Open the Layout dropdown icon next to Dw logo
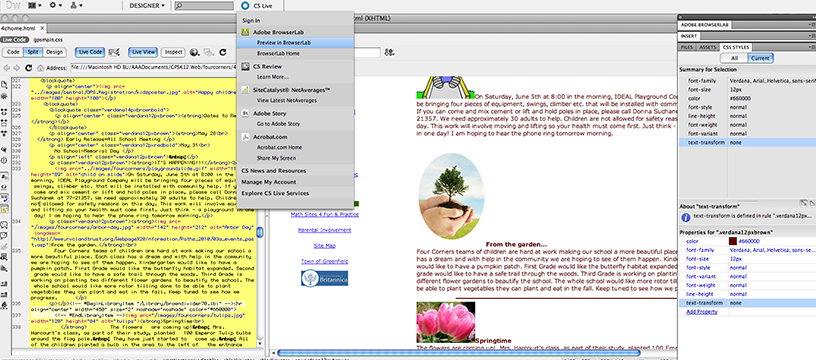This screenshot has height=360, width=816. point(35,5)
